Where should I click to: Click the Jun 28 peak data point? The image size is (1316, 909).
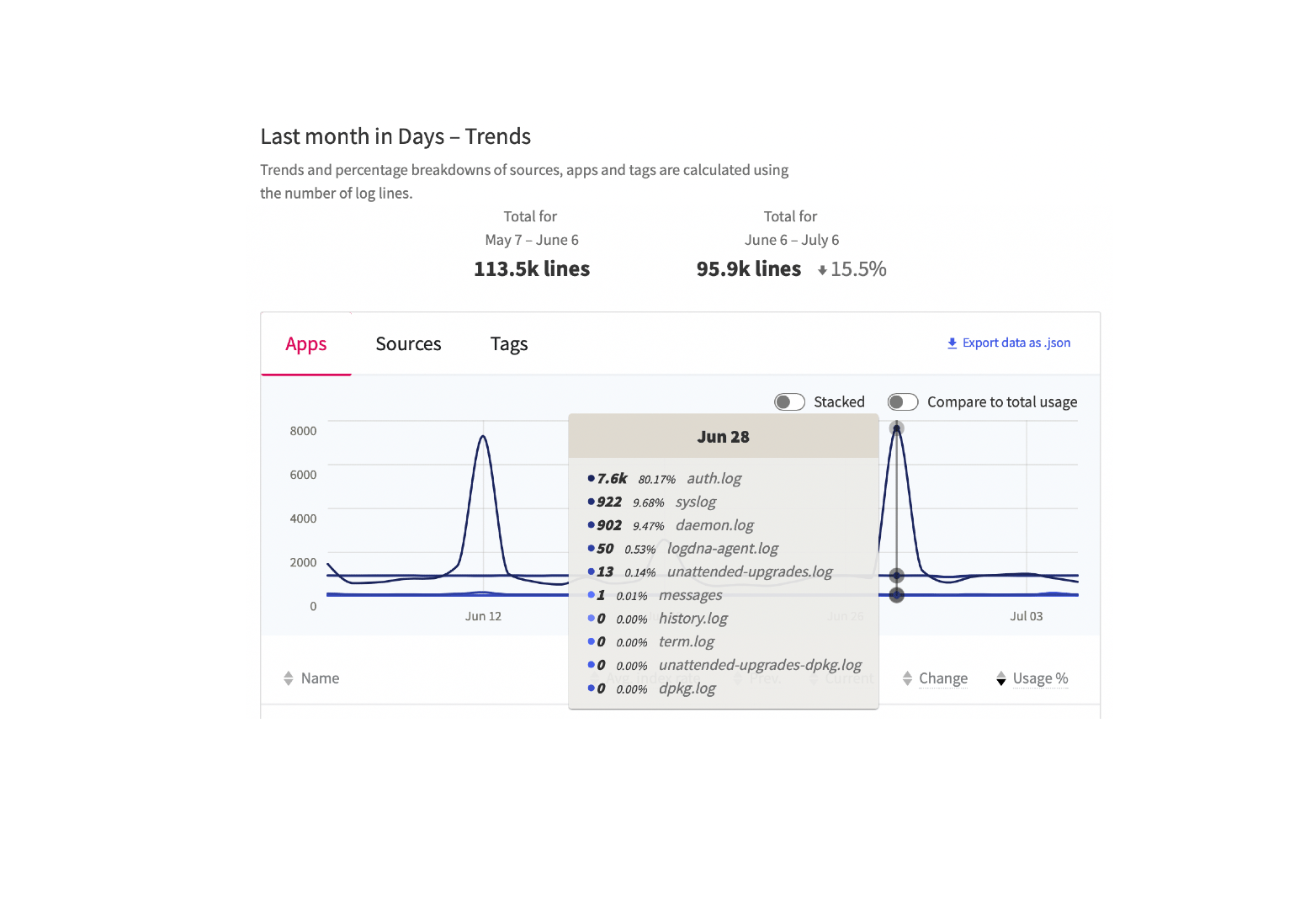pyautogui.click(x=897, y=428)
